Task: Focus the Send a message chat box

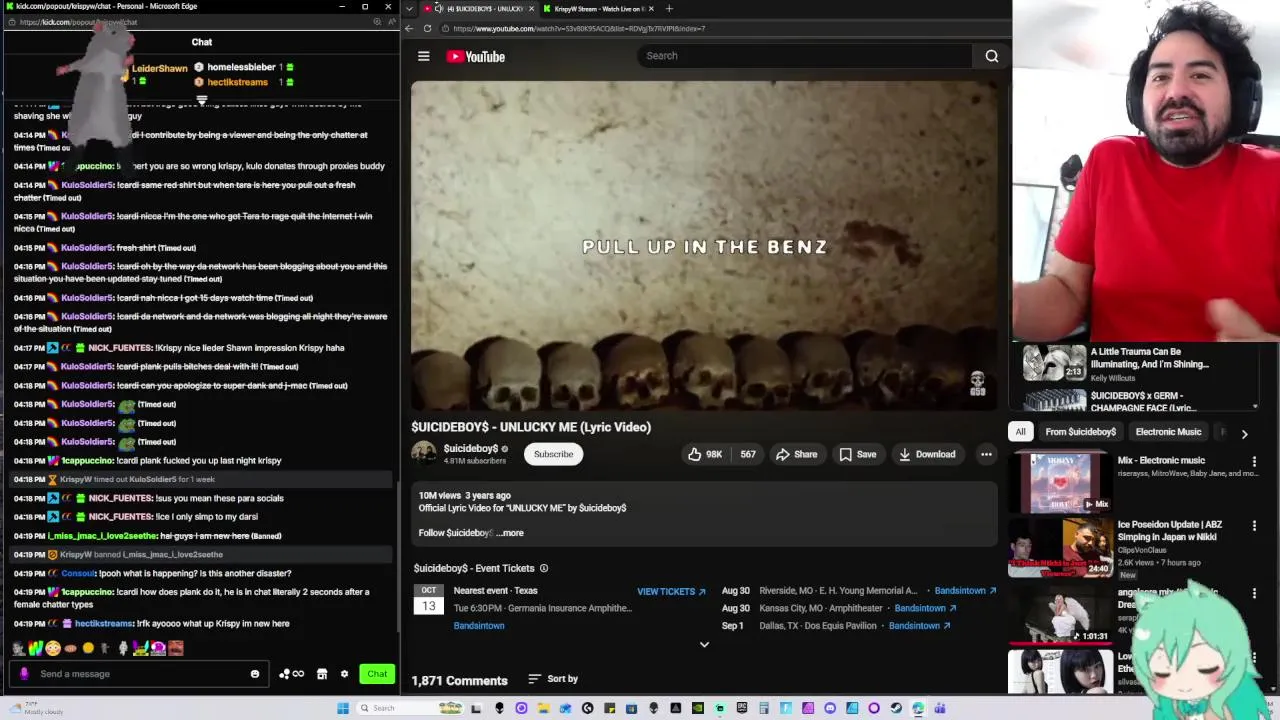Action: 140,674
